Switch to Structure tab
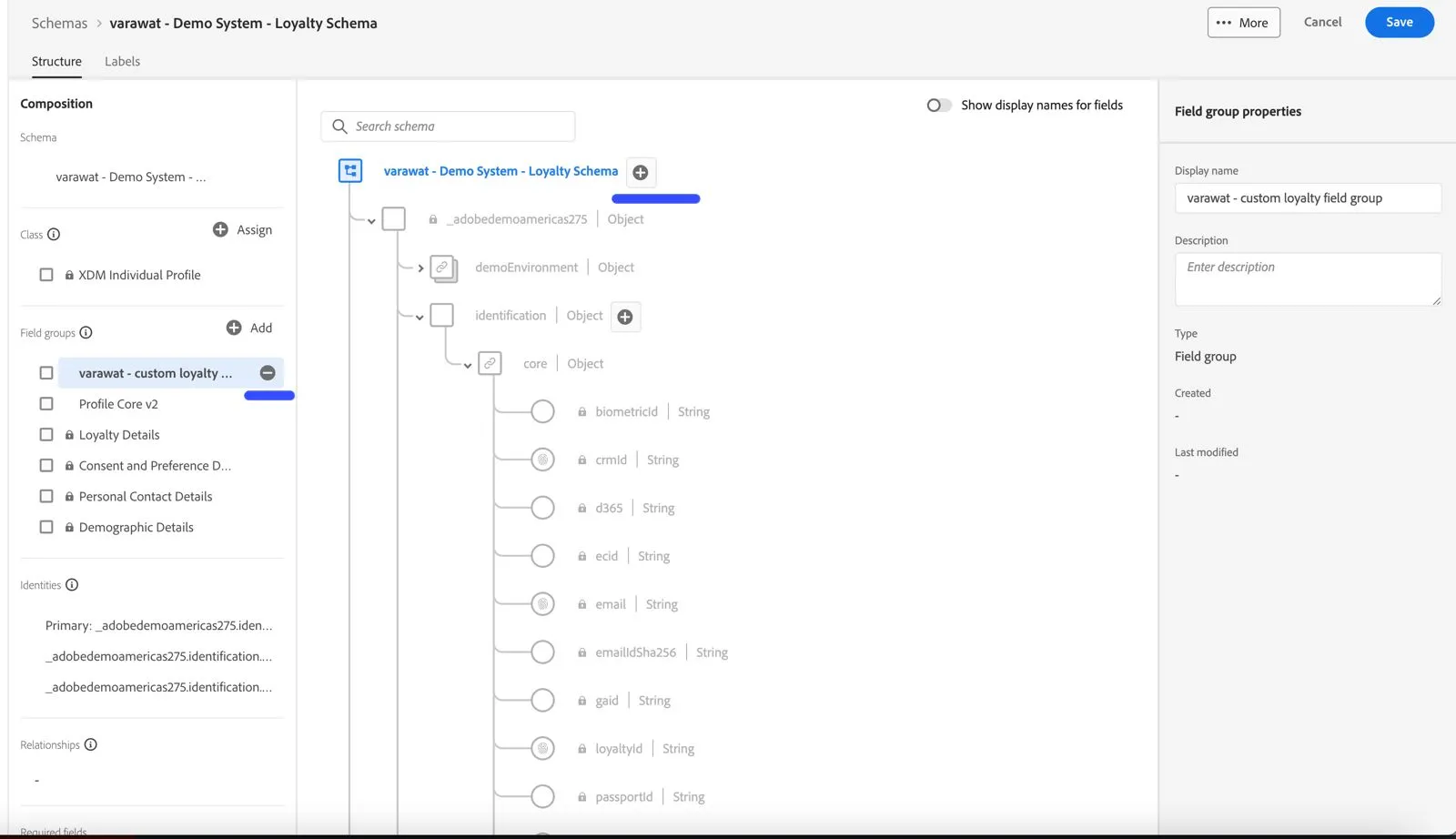The width and height of the screenshot is (1456, 839). 56,62
